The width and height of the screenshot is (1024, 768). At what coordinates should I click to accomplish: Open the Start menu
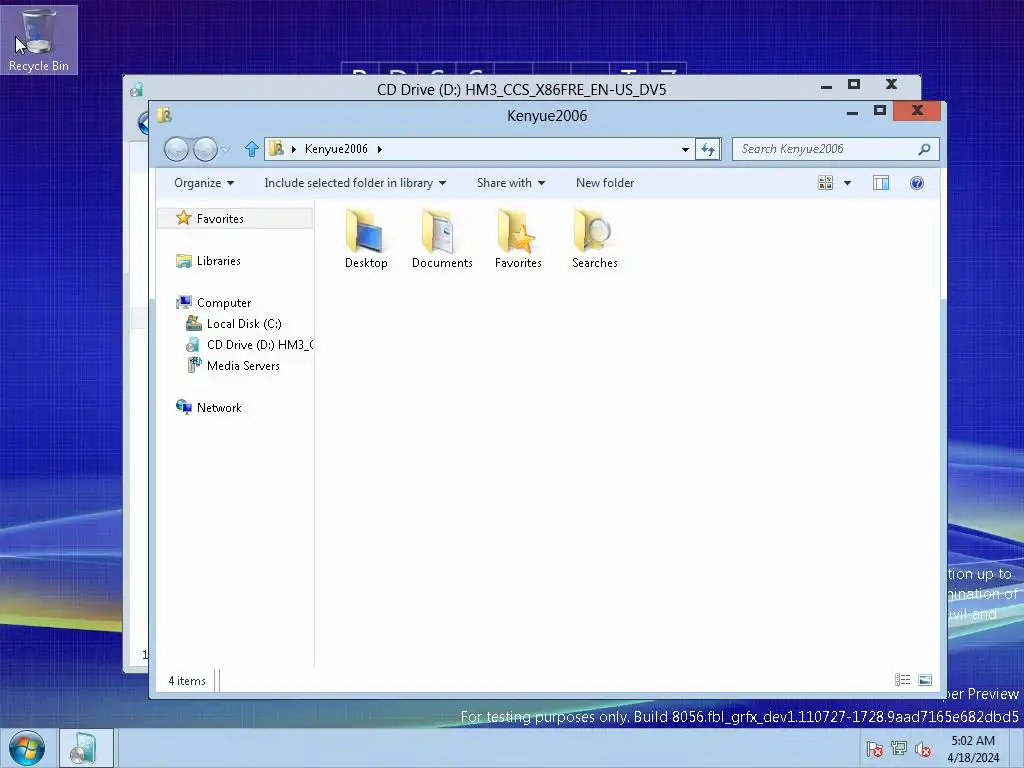pyautogui.click(x=27, y=748)
